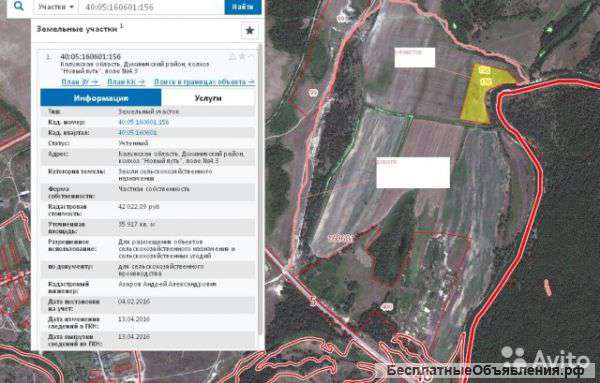Image resolution: width=600 pixels, height=383 pixels.
Task: Open the План ЗУ link
Action: point(80,82)
